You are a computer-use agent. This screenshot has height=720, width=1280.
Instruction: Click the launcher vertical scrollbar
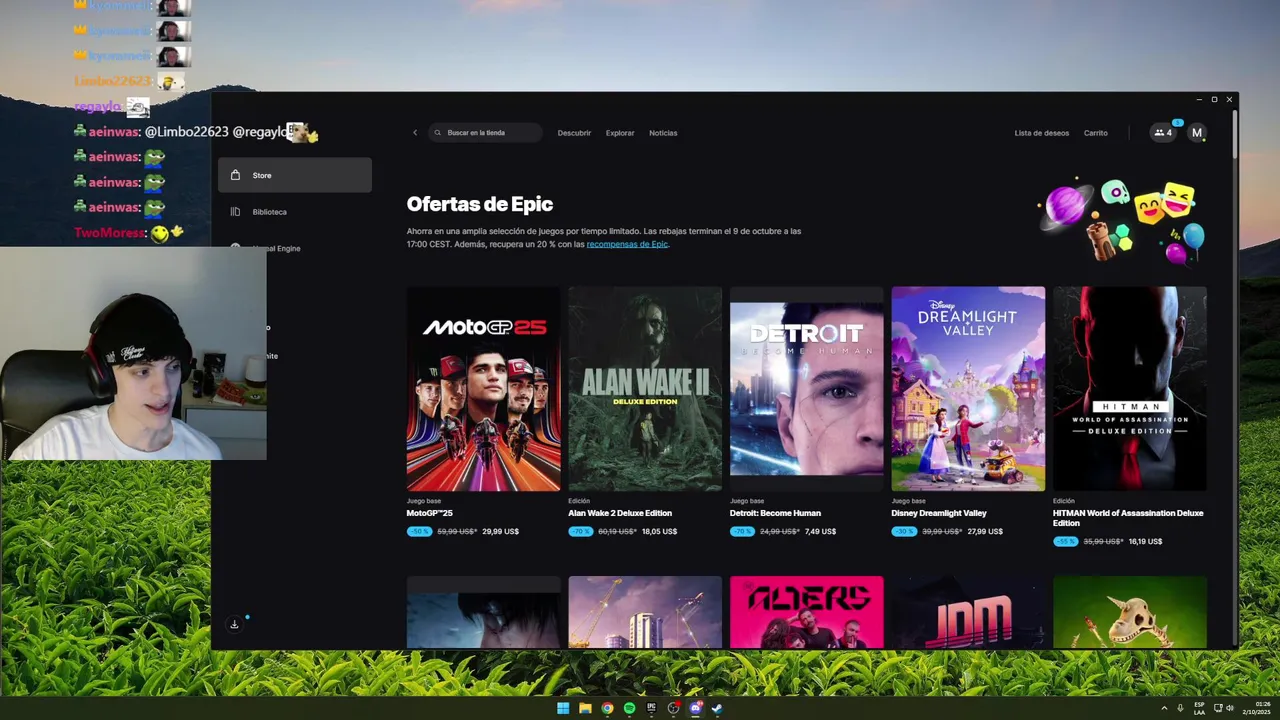coord(1235,132)
